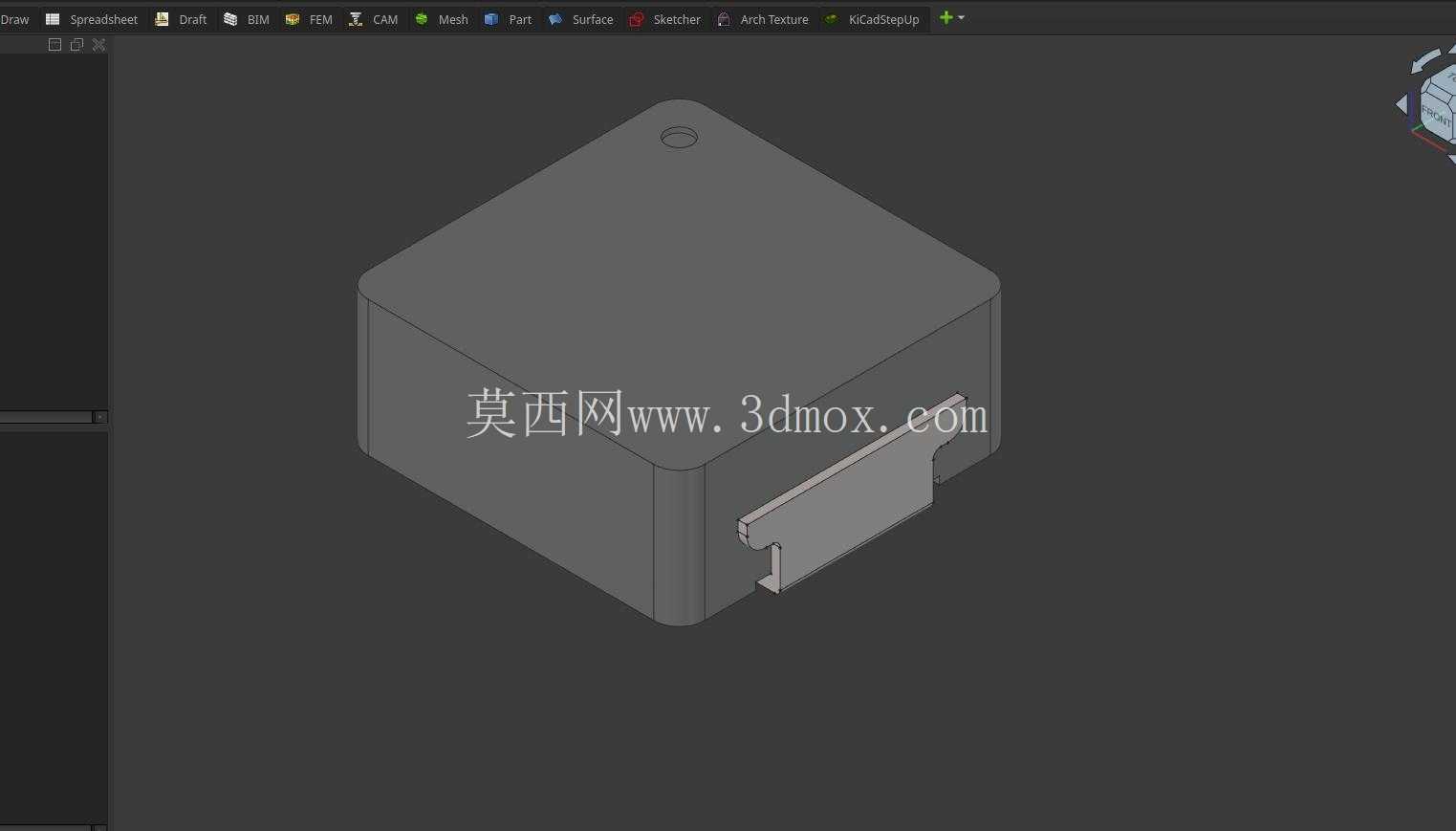The image size is (1456, 831).
Task: Open the green plus workbench dropdown
Action: click(x=952, y=17)
